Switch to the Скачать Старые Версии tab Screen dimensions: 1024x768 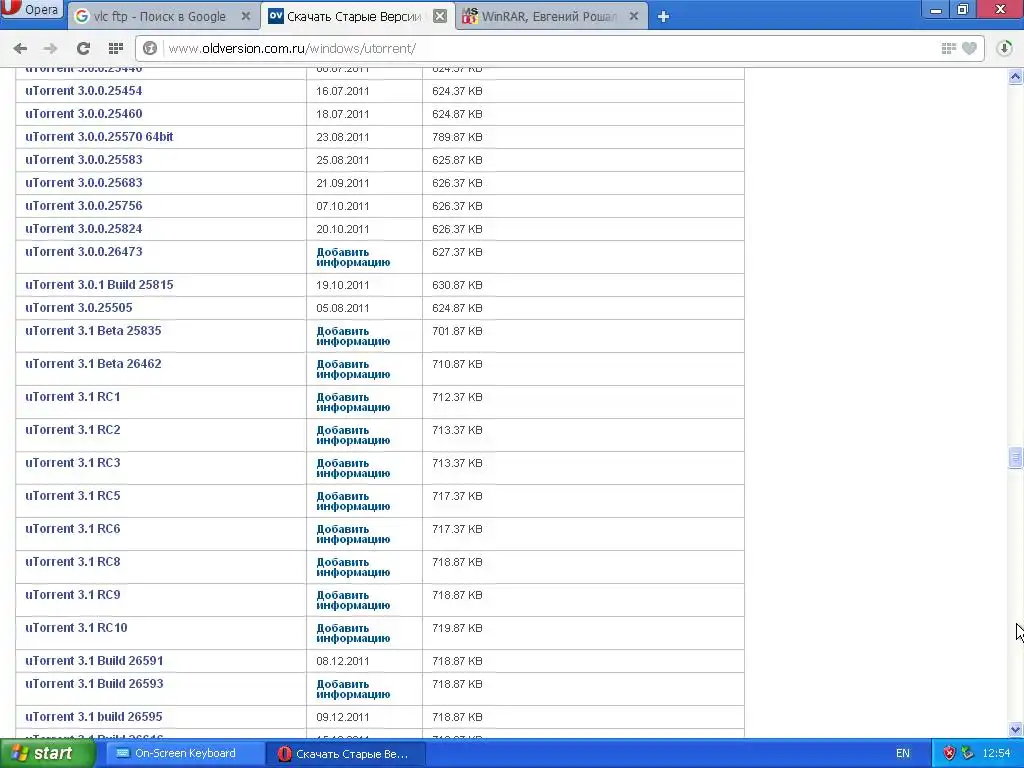coord(358,16)
